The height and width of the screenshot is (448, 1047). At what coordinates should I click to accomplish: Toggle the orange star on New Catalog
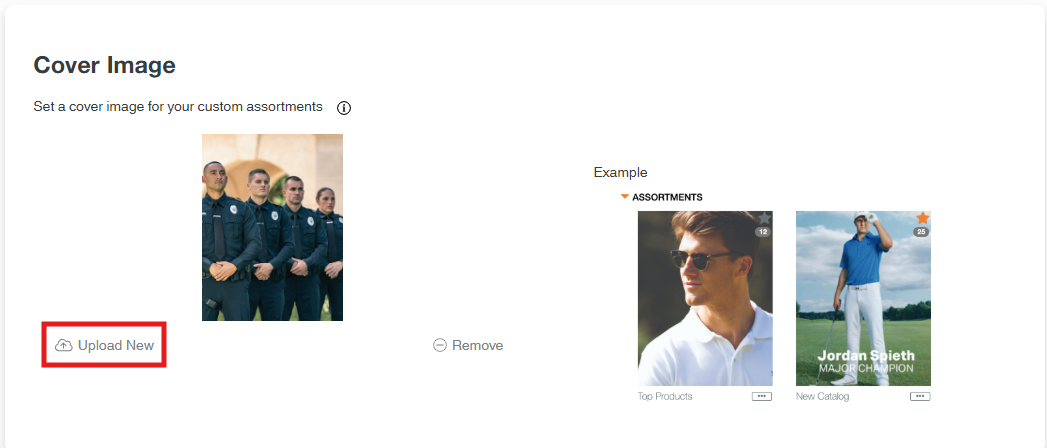pyautogui.click(x=923, y=218)
